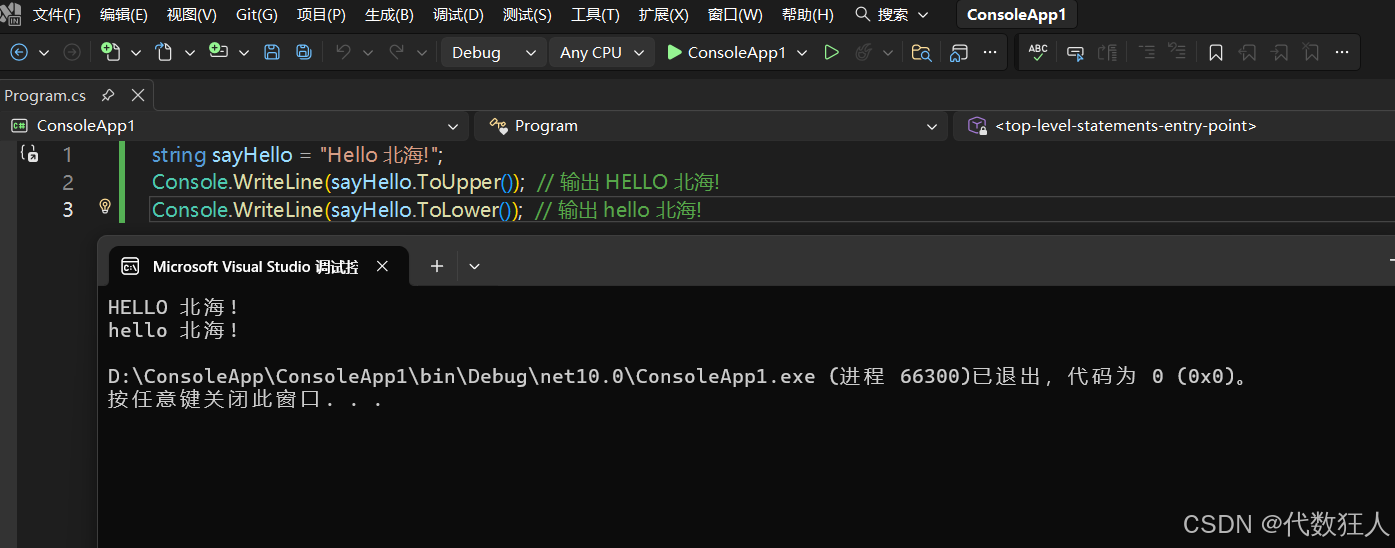
Task: Open the Any CPU platform dropdown
Action: coord(602,53)
